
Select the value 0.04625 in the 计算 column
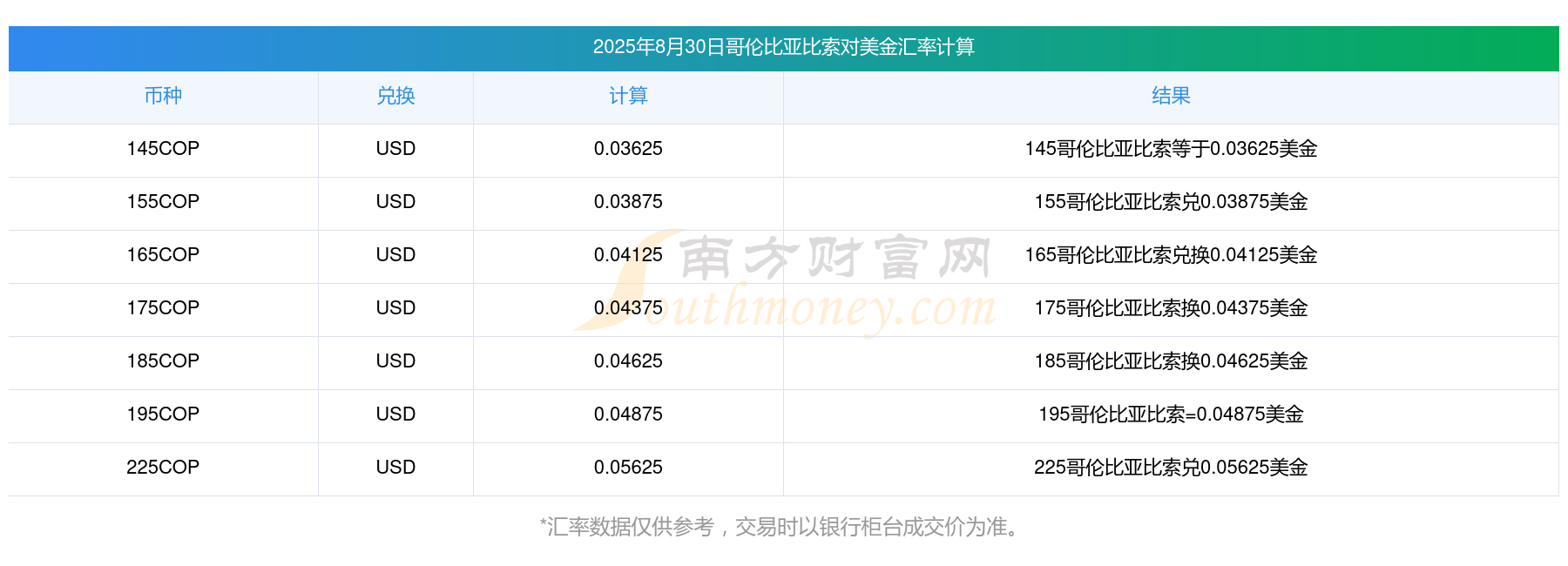(628, 361)
